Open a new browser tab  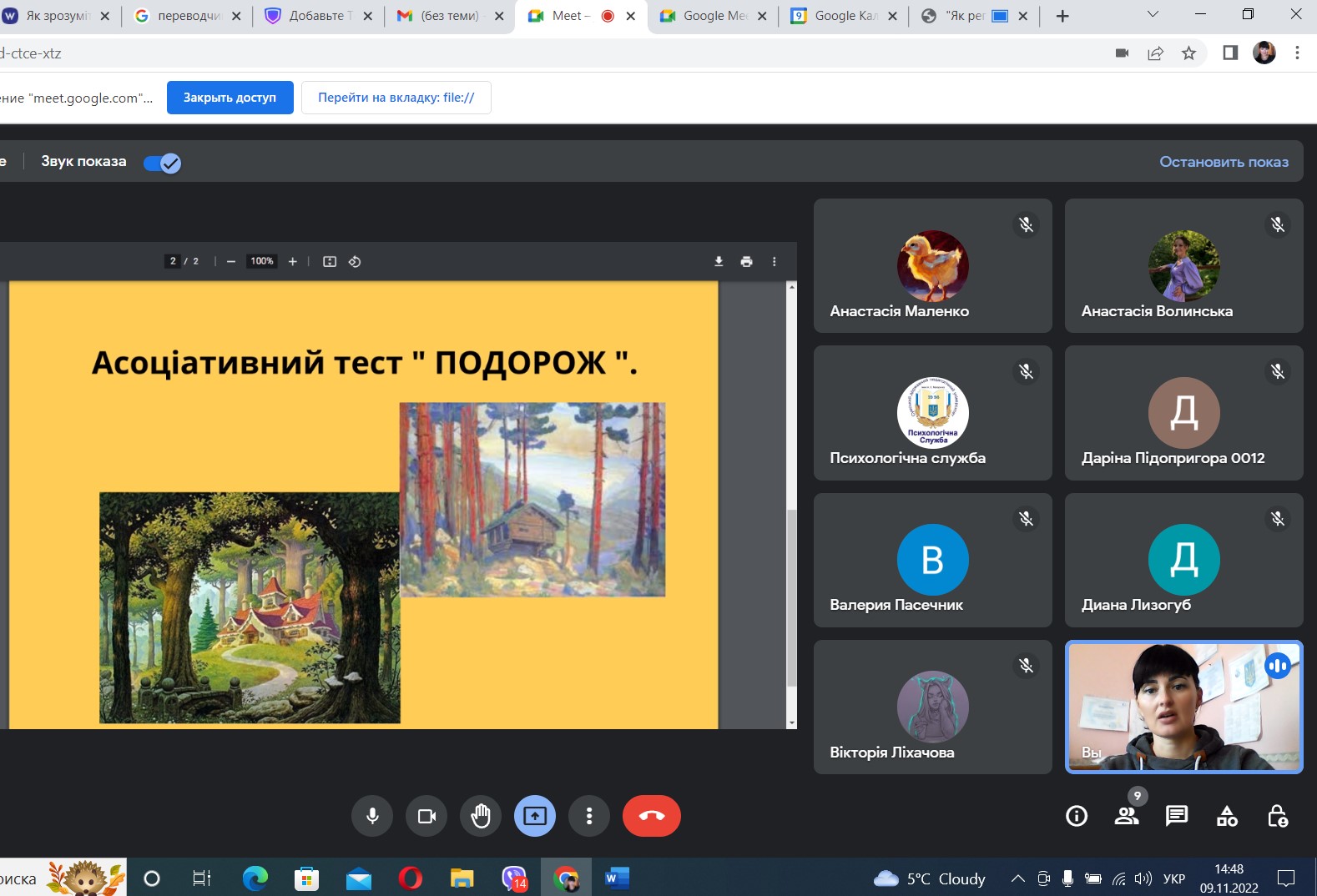(x=1062, y=16)
